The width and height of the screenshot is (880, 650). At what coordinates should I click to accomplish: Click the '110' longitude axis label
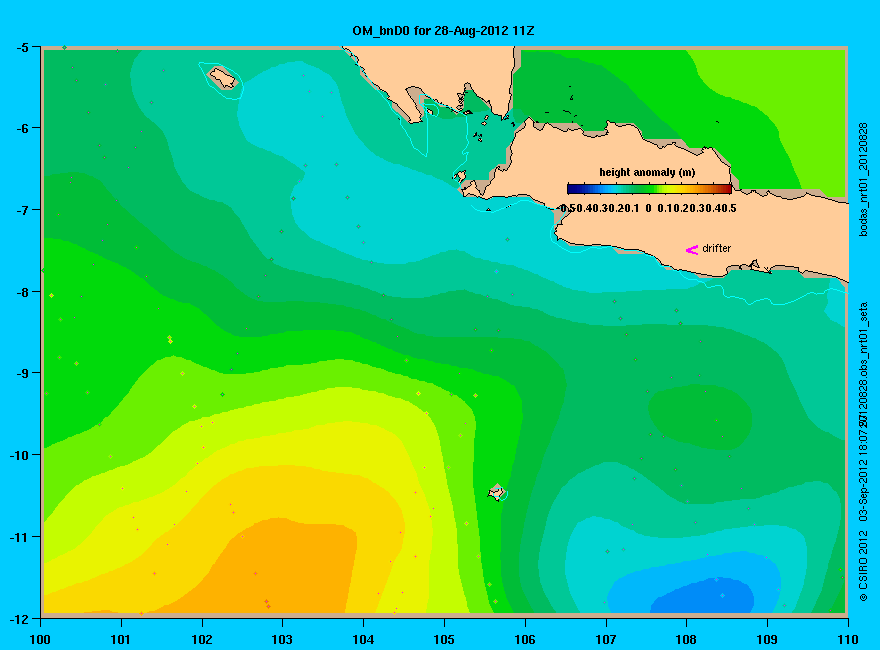[848, 639]
